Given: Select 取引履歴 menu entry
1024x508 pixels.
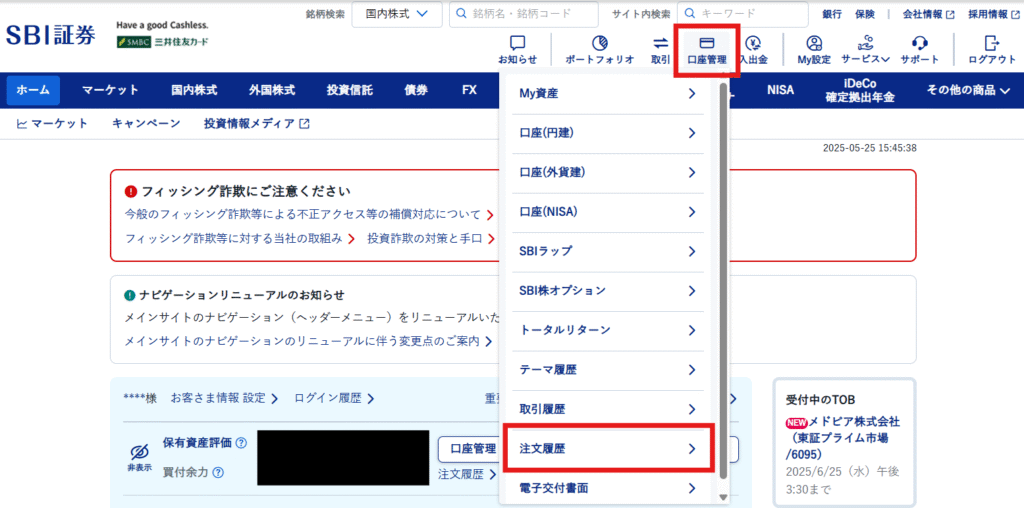Looking at the screenshot, I should pos(607,409).
